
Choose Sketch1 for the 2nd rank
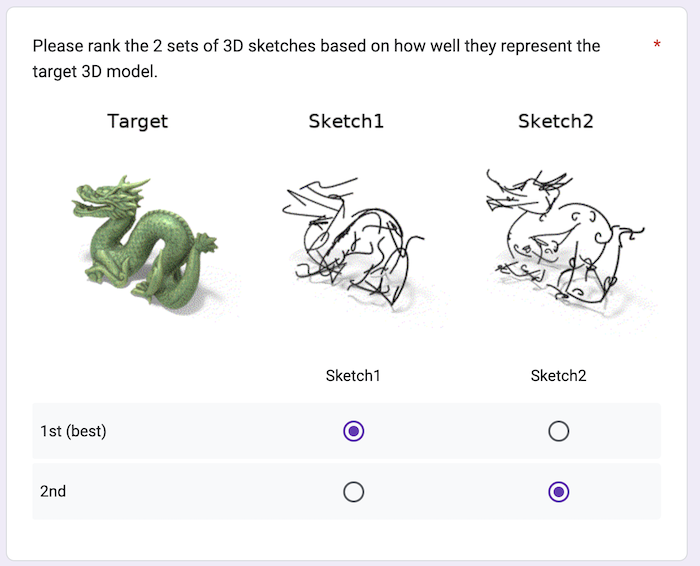pos(353,491)
